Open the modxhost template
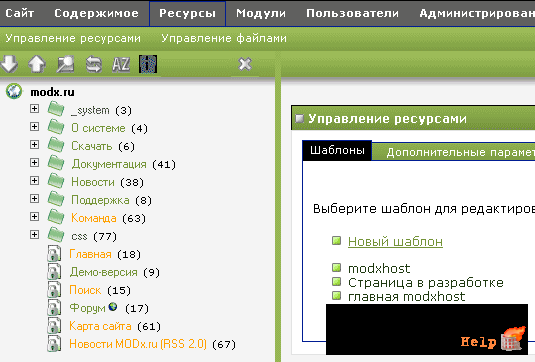 379,269
